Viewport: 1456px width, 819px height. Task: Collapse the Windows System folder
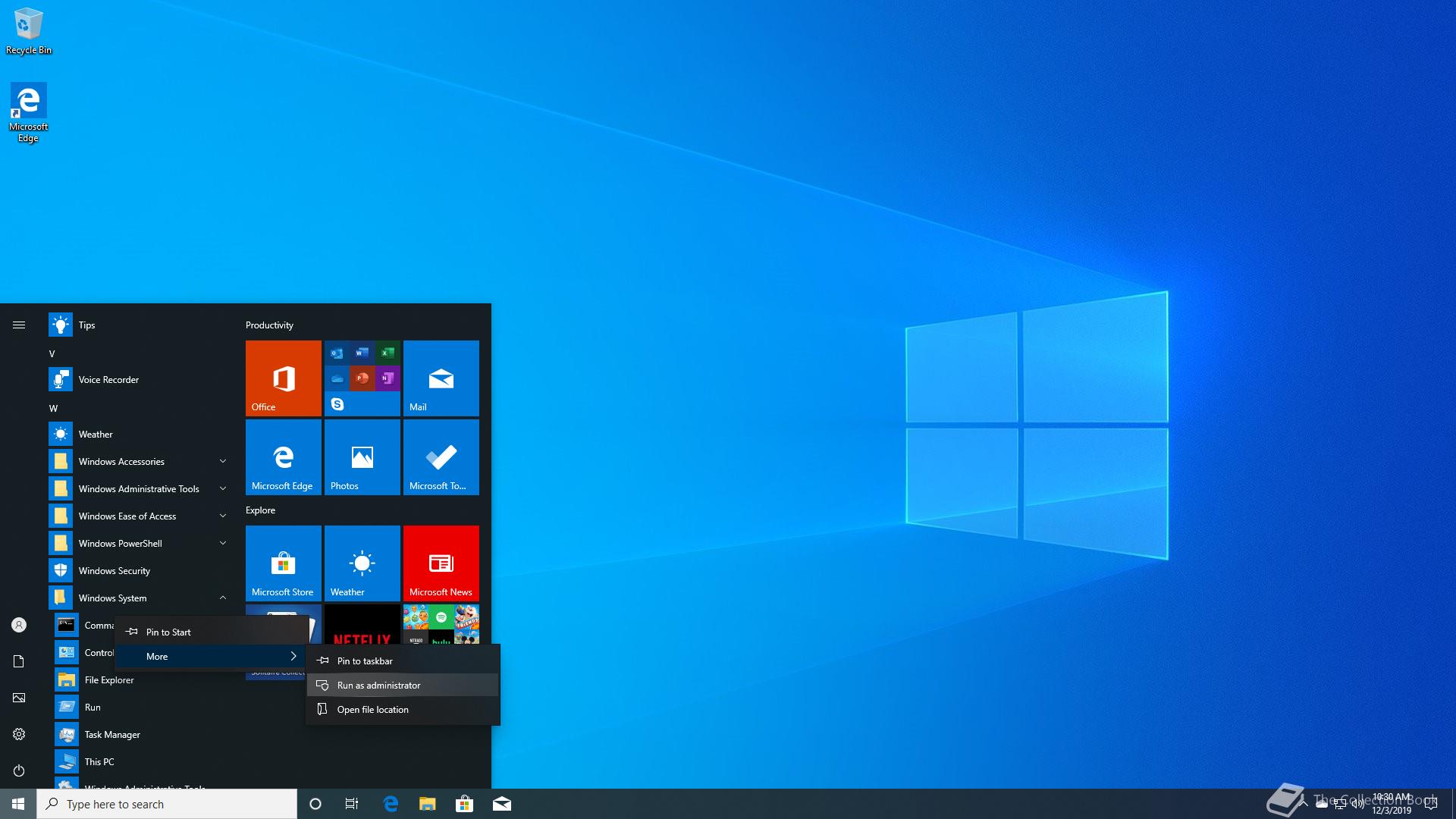coord(138,598)
